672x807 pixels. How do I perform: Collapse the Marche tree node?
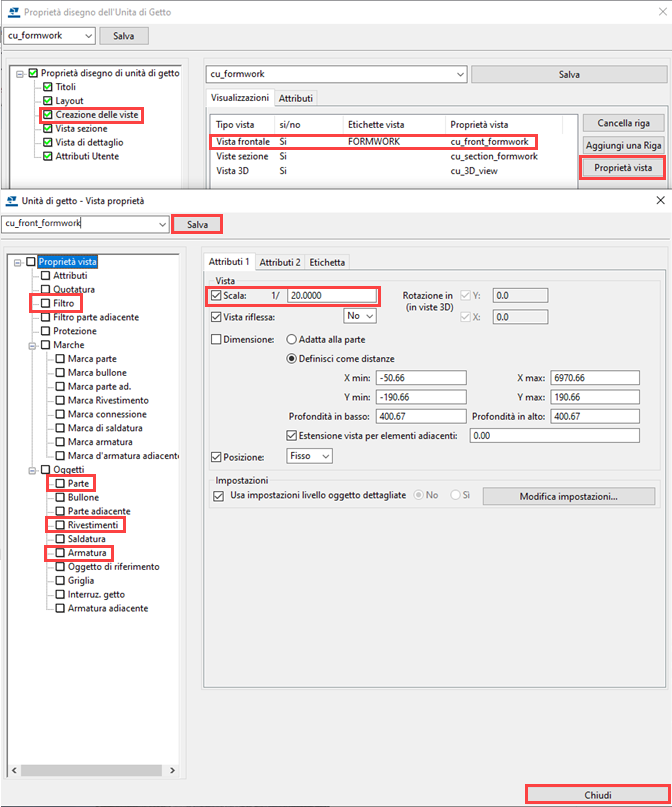point(32,346)
